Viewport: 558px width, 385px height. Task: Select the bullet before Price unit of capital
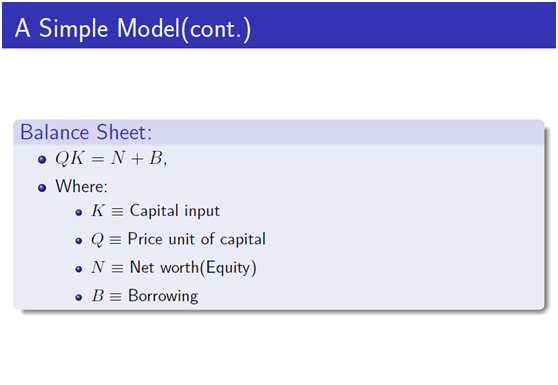(79, 241)
